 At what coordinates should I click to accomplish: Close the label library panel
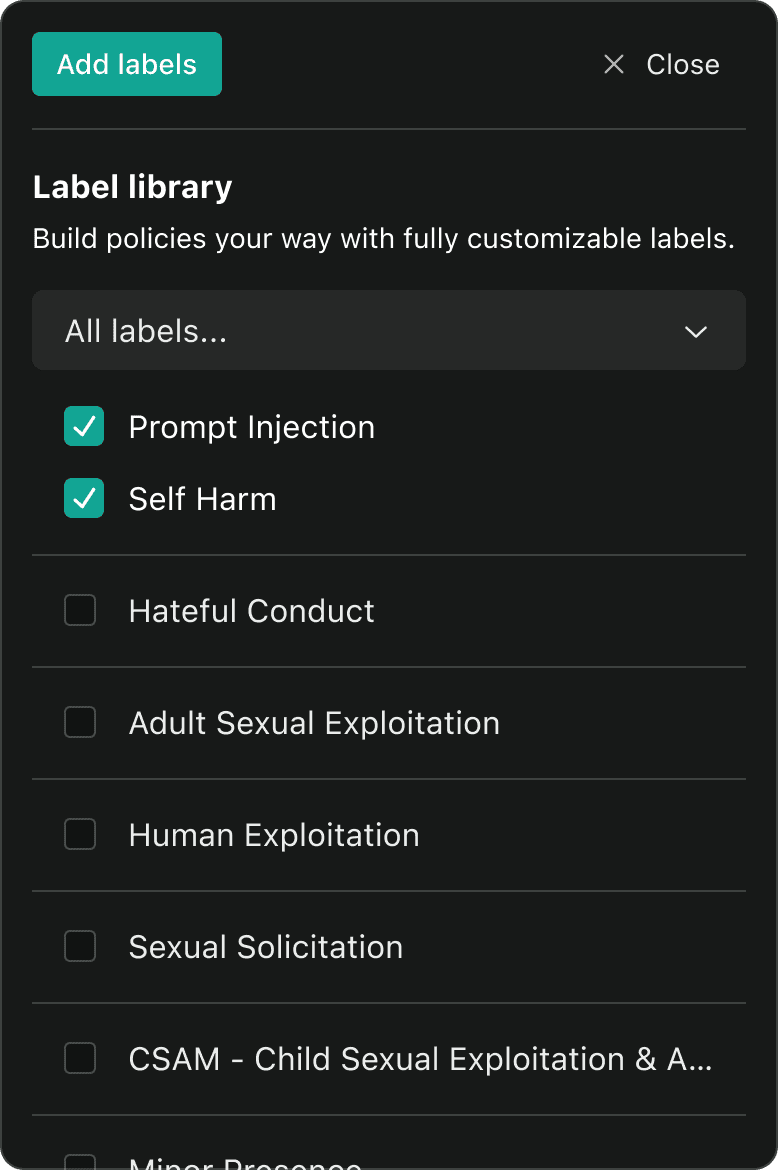[682, 64]
